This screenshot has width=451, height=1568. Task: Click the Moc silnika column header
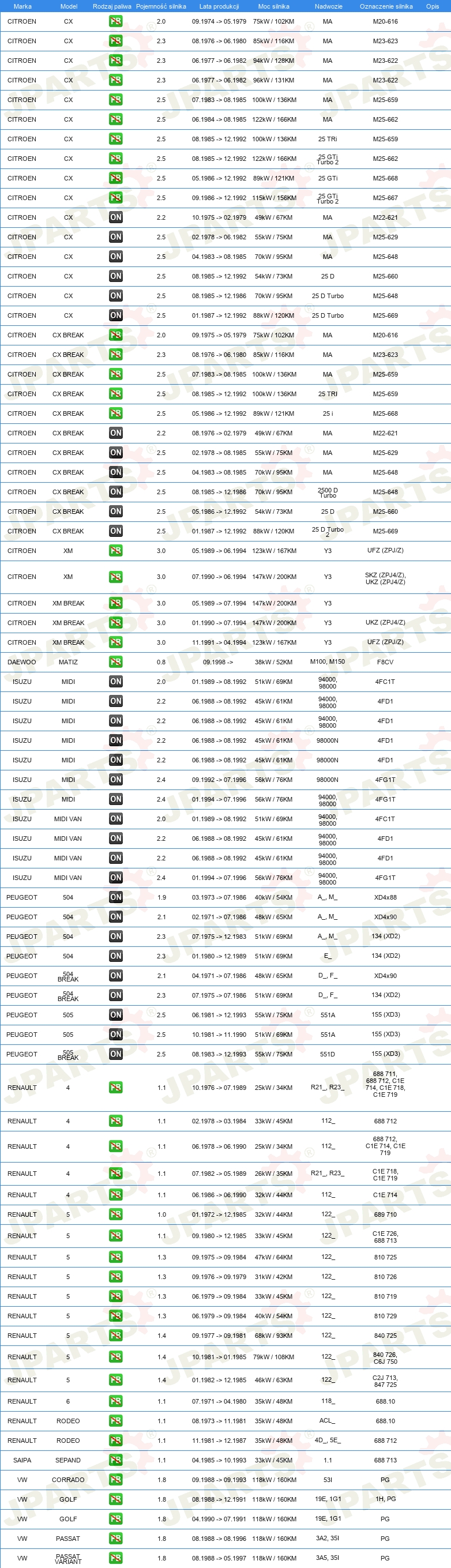pos(274,6)
